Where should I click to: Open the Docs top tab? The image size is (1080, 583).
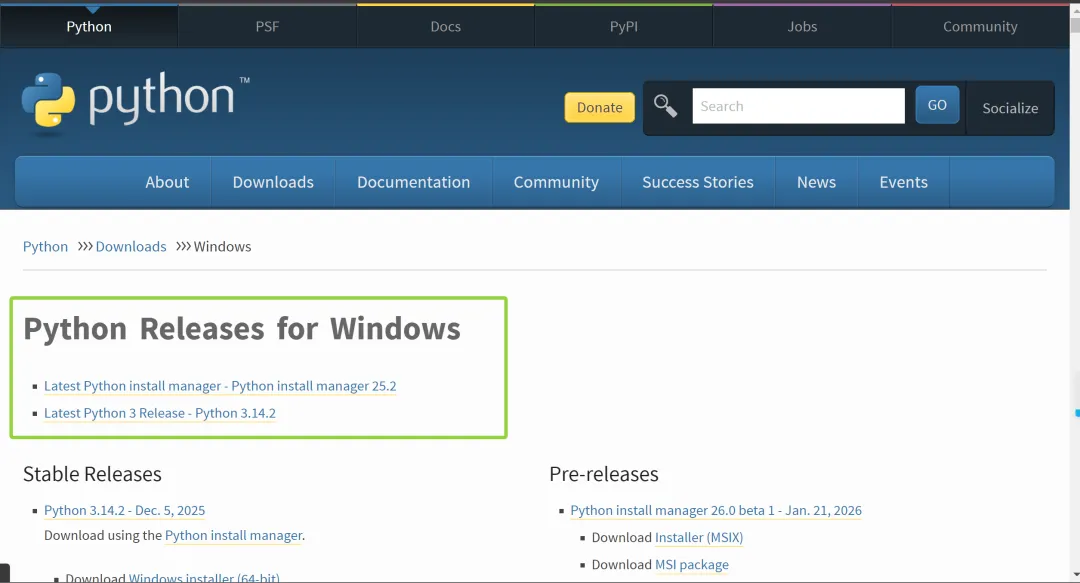click(x=446, y=26)
